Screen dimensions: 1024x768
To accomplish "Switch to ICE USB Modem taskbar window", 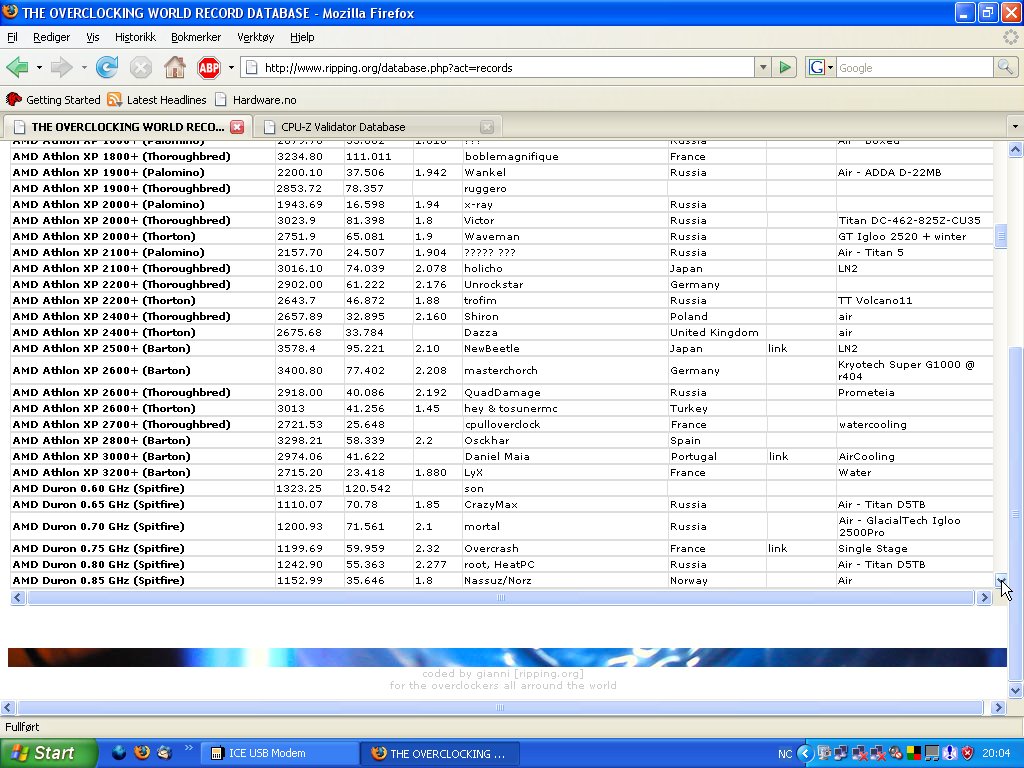I will point(279,753).
